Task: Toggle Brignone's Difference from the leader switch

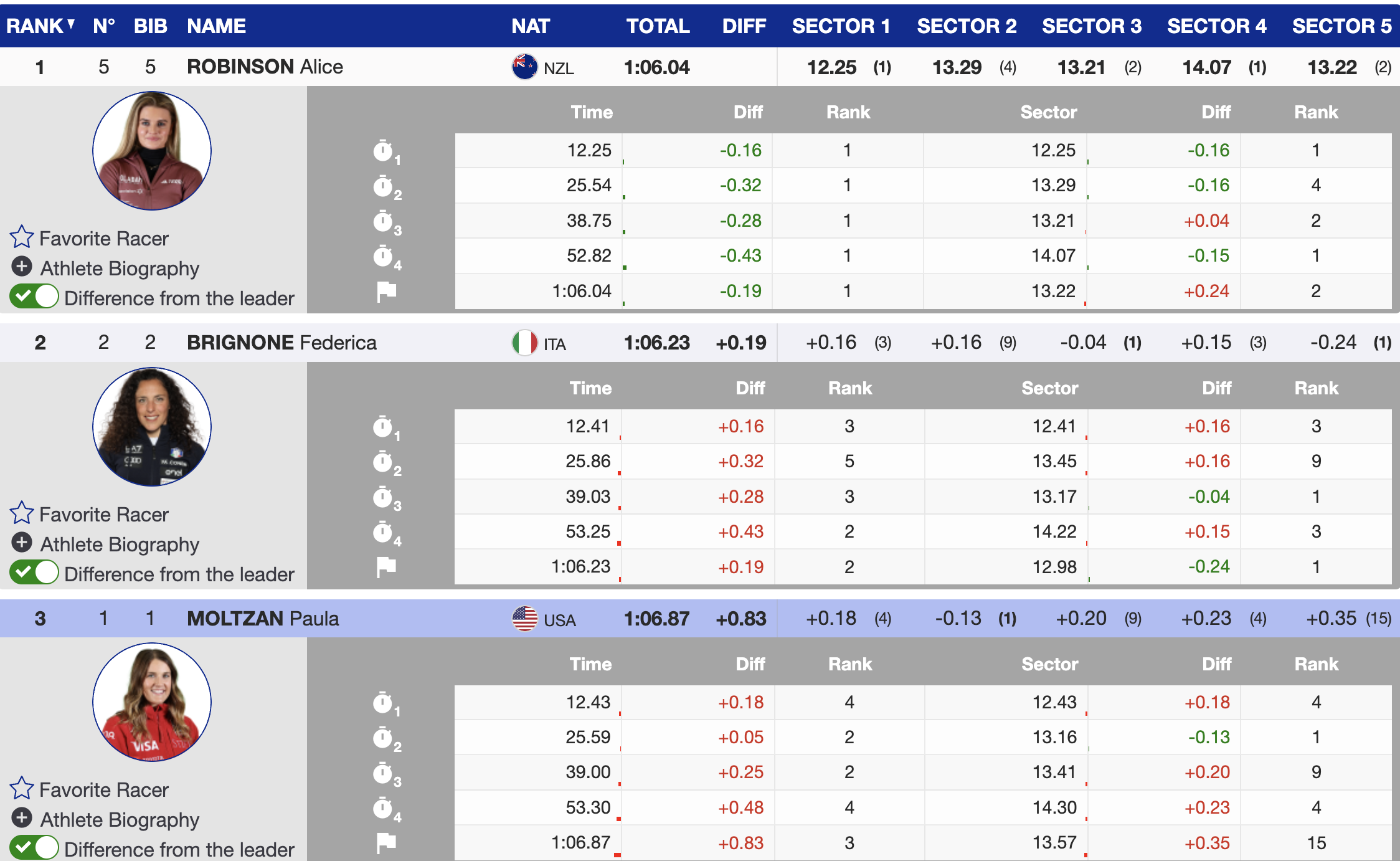Action: [x=34, y=572]
